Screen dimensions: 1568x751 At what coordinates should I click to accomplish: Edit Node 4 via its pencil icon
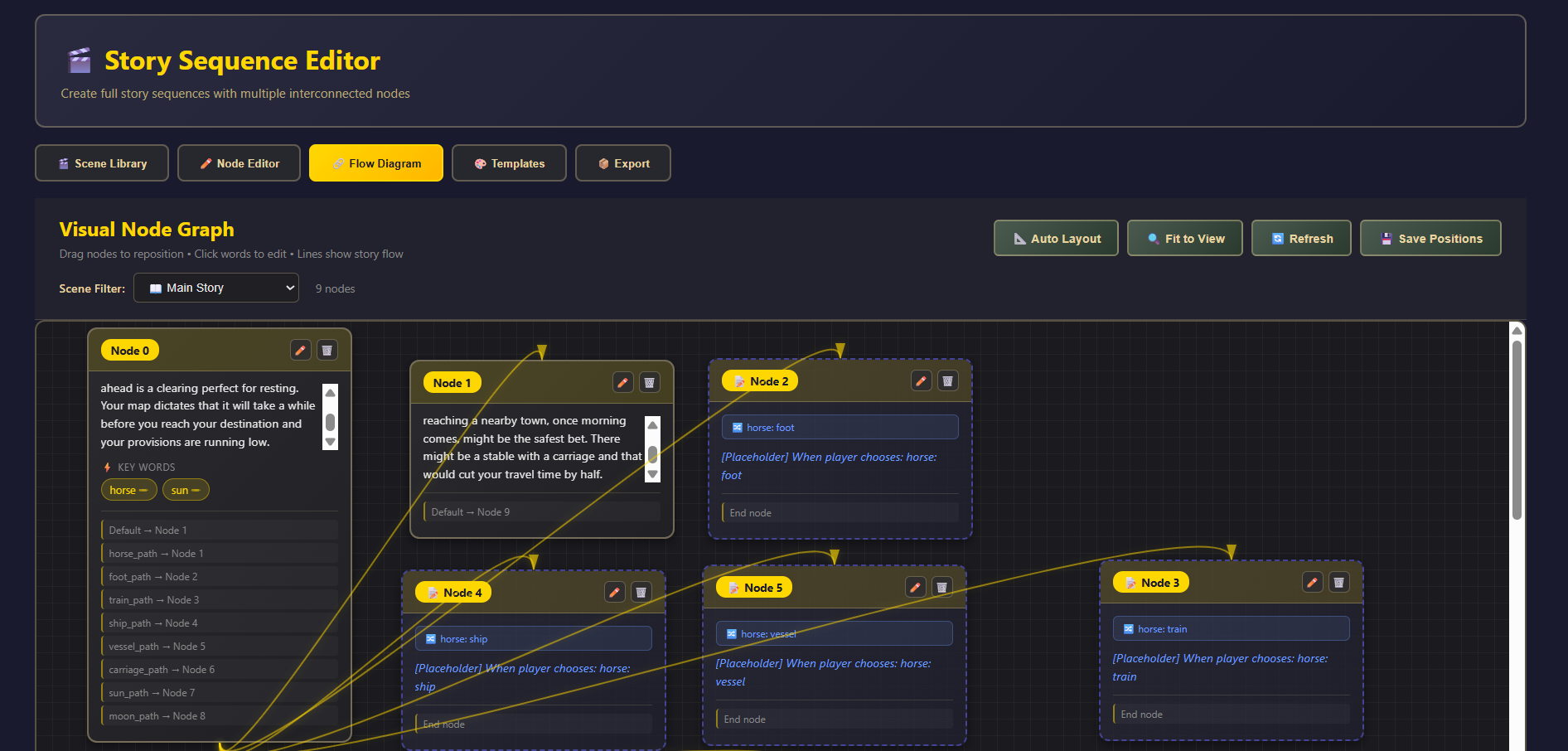tap(614, 592)
